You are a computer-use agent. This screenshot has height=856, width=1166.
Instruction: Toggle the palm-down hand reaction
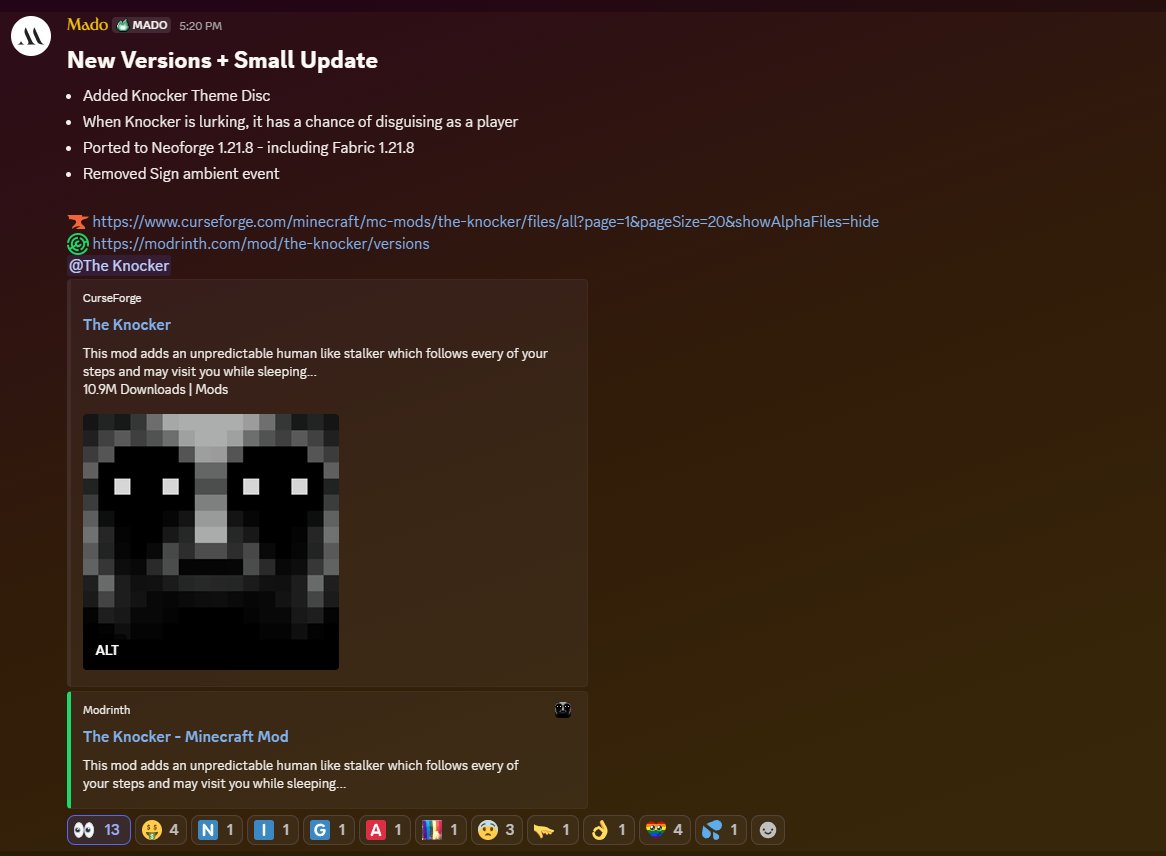pos(553,830)
